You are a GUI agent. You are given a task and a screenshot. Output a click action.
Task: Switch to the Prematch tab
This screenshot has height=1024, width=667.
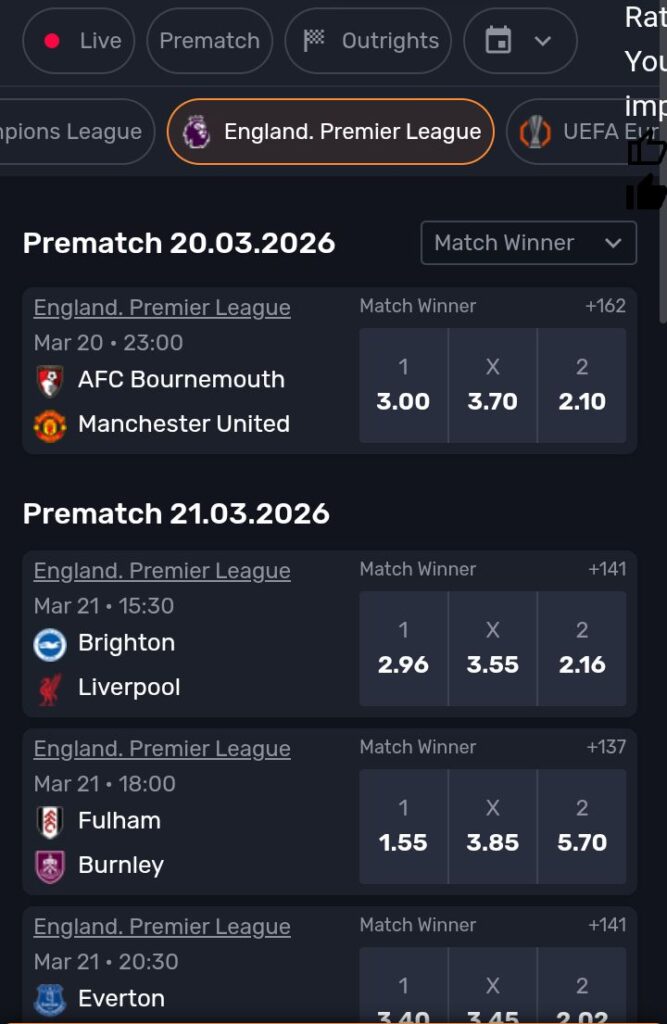pyautogui.click(x=209, y=41)
